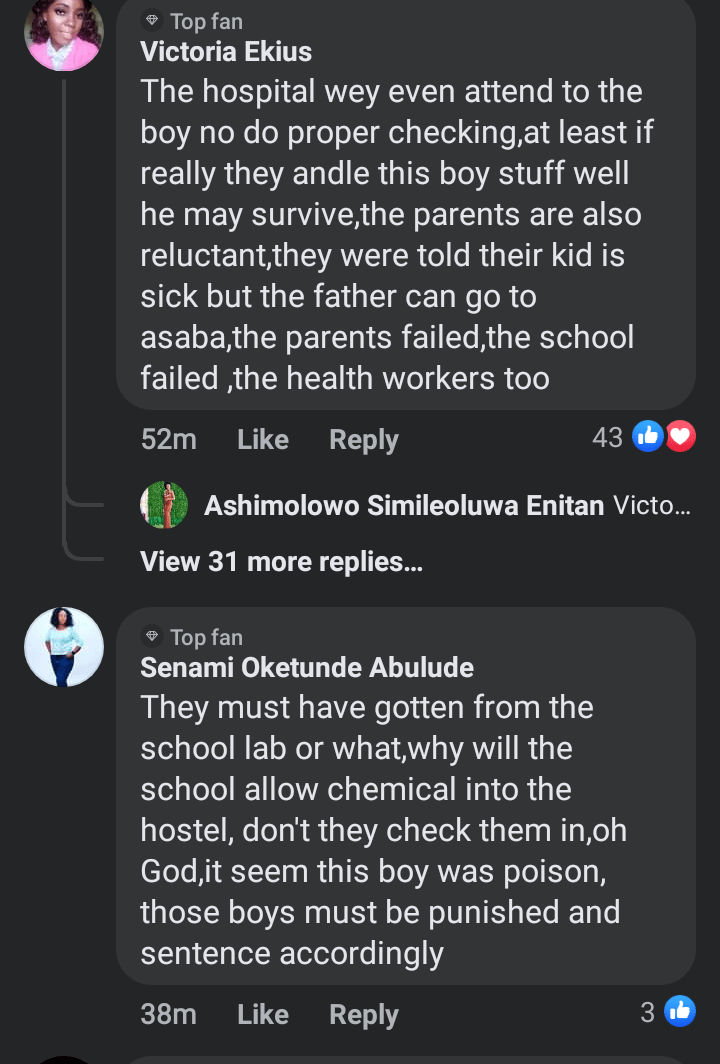Image resolution: width=720 pixels, height=1064 pixels.
Task: Click the Top fan diamond badge above Victoria Ekius
Action: coord(152,20)
